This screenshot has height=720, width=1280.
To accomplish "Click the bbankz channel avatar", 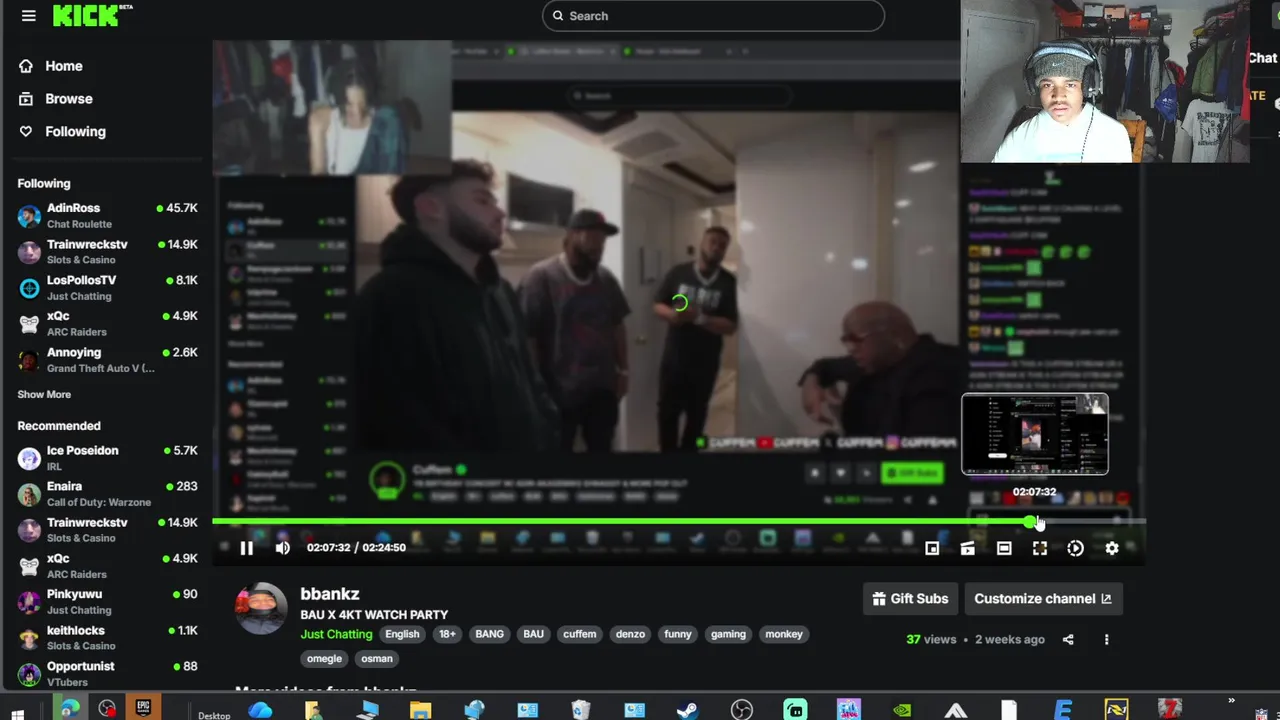I will [261, 608].
